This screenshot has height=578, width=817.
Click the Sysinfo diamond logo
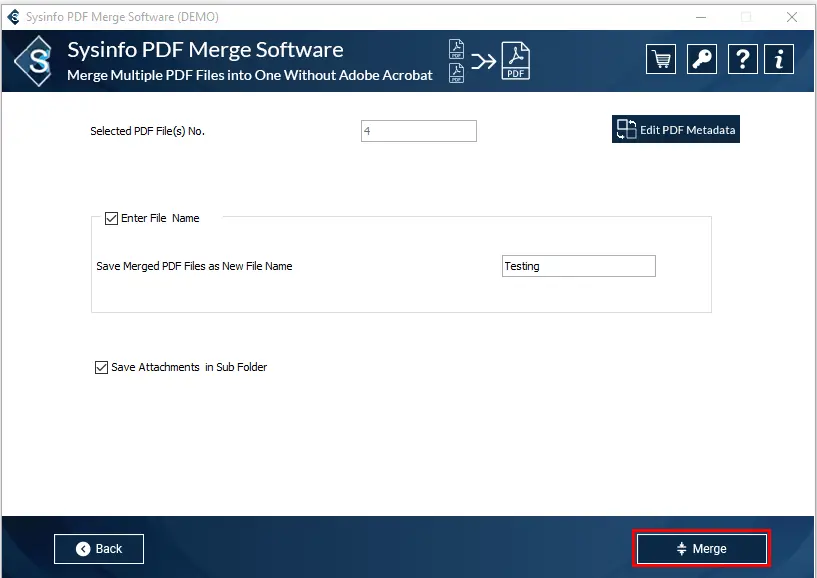pos(34,61)
